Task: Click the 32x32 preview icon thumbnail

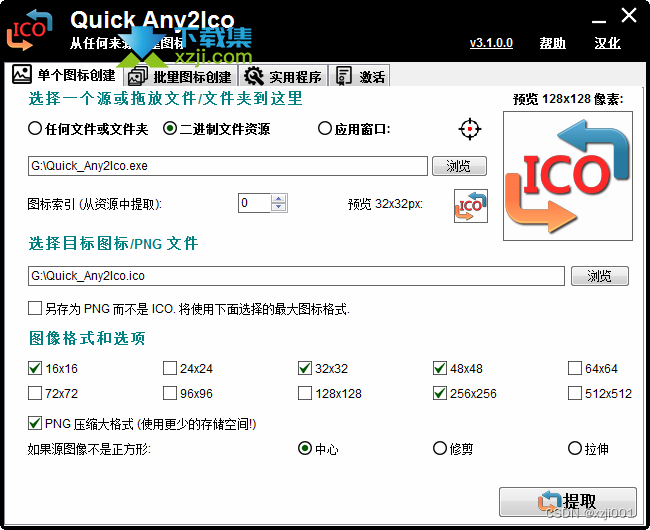Action: [x=471, y=206]
